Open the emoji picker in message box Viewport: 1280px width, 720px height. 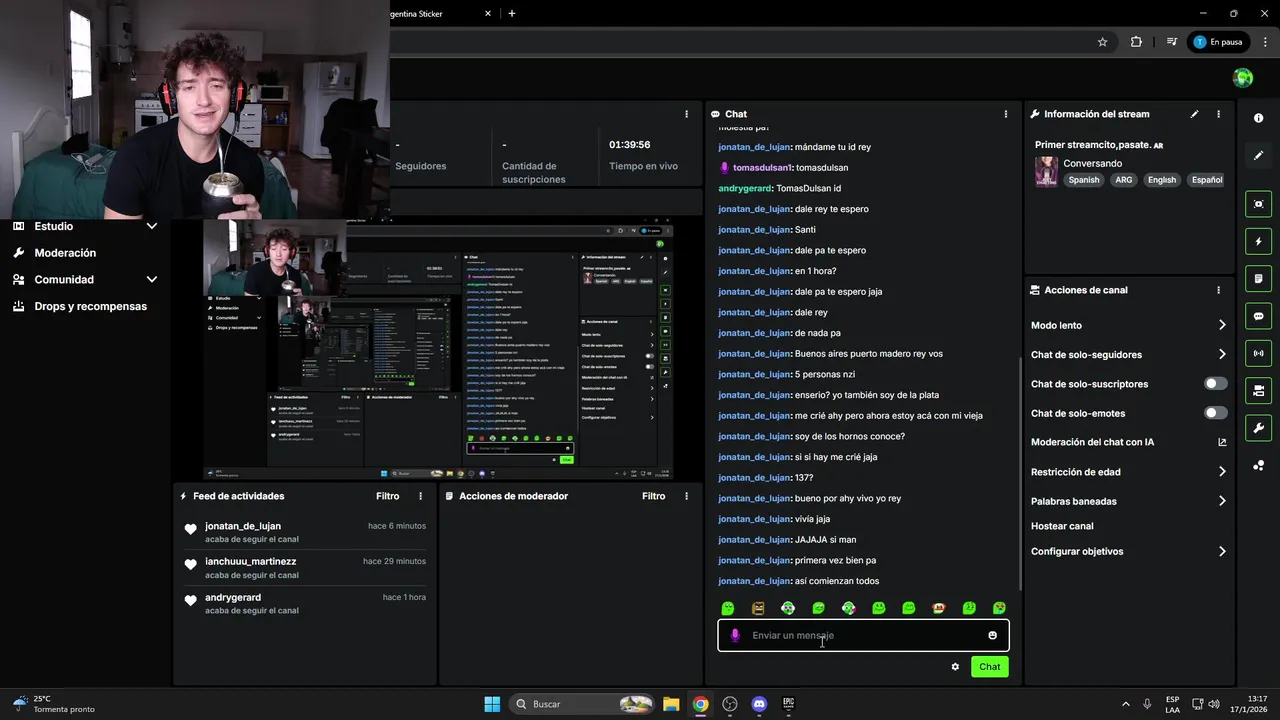click(x=992, y=635)
